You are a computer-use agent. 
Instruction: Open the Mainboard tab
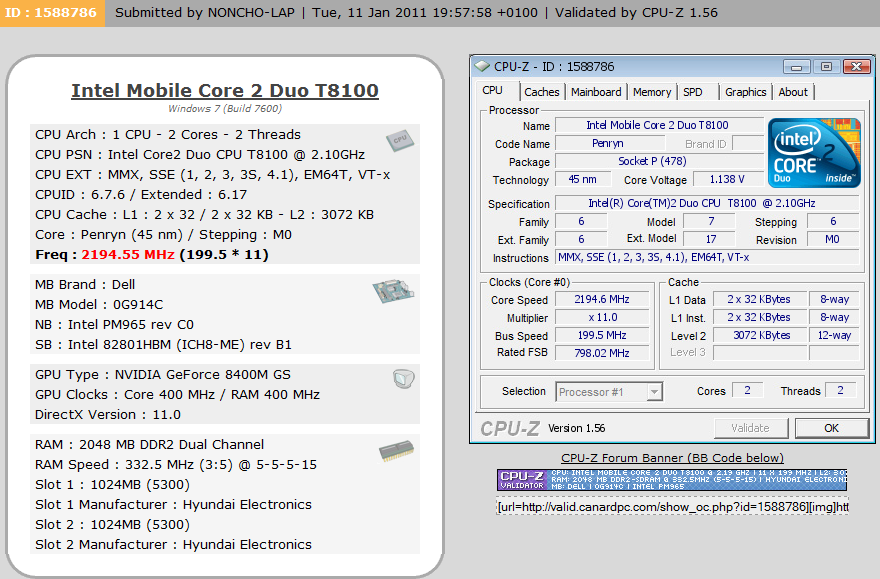click(x=596, y=92)
